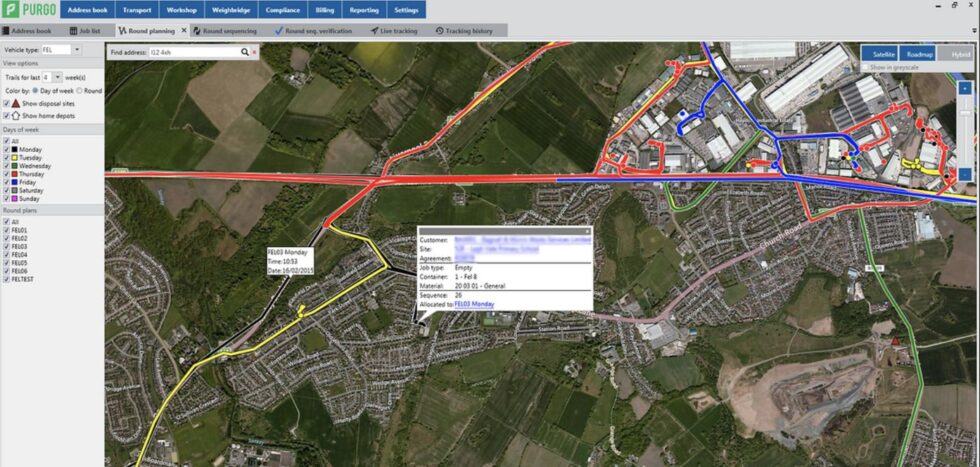This screenshot has height=467, width=980.
Task: Uncheck the FEL01 round plan
Action: click(x=6, y=230)
